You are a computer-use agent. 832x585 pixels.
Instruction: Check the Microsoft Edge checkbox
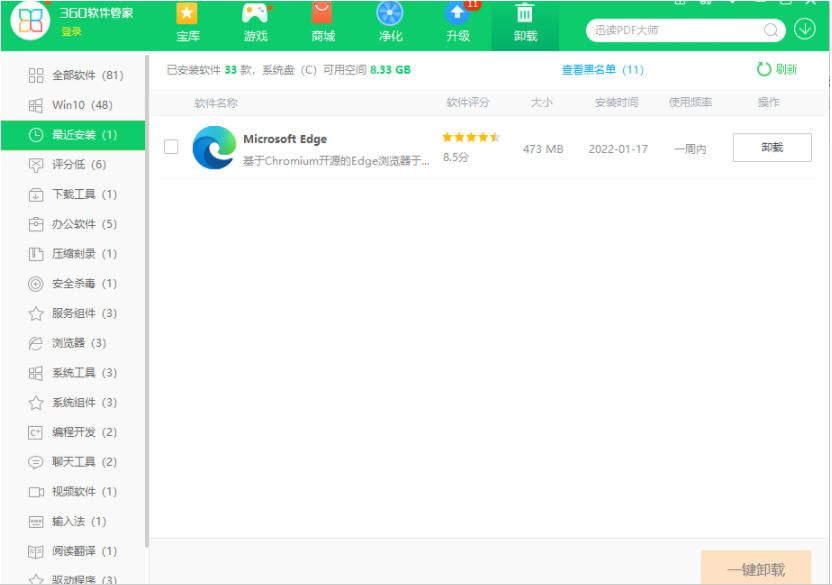(x=171, y=147)
